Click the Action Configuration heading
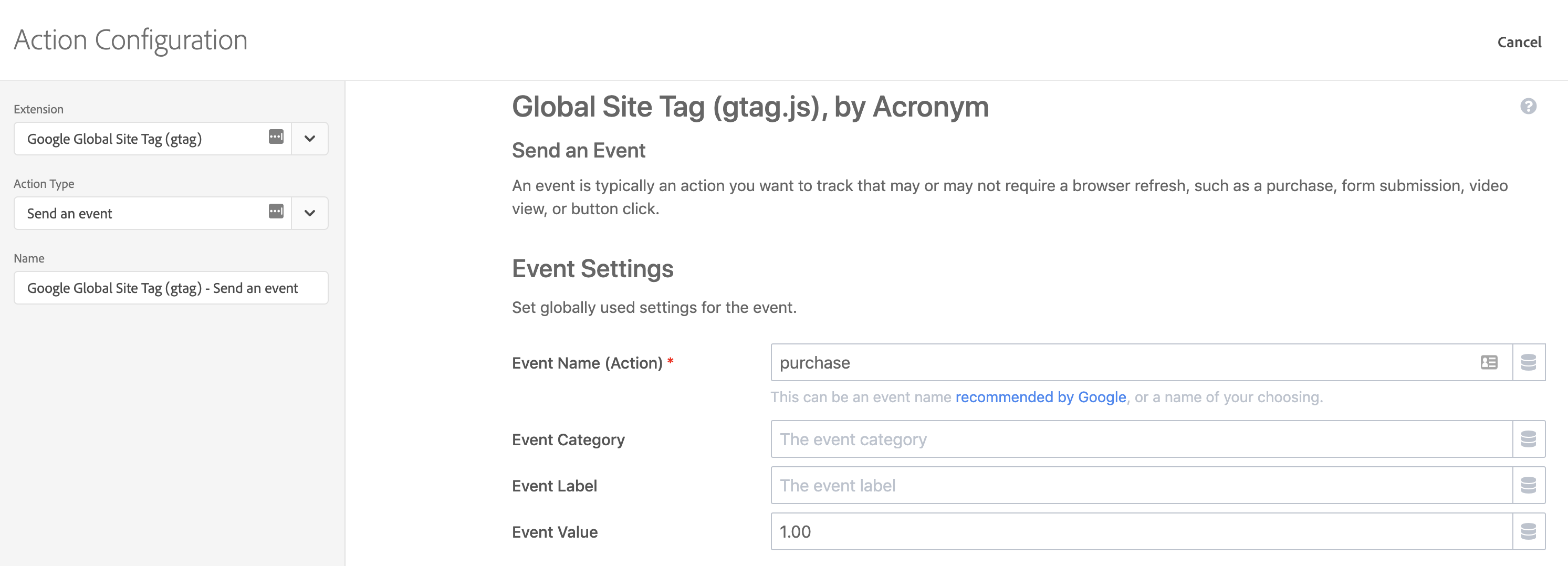Image resolution: width=1568 pixels, height=566 pixels. click(131, 40)
